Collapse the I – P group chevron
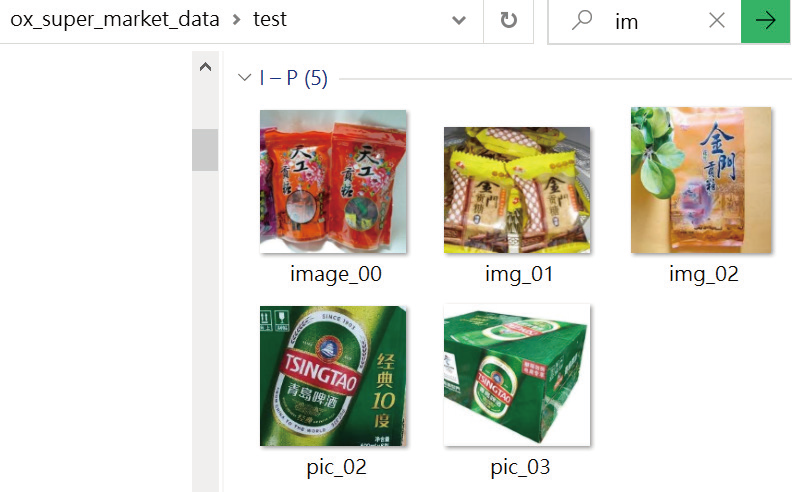 (245, 78)
